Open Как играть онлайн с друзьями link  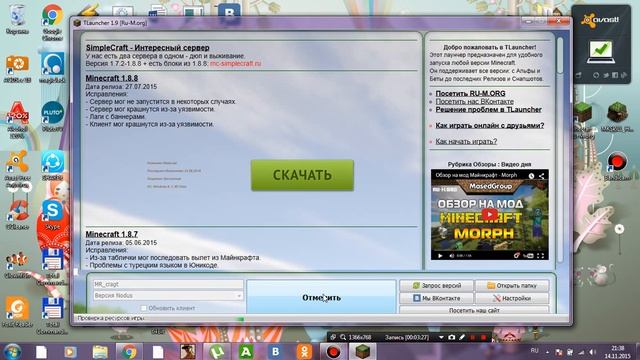click(489, 125)
